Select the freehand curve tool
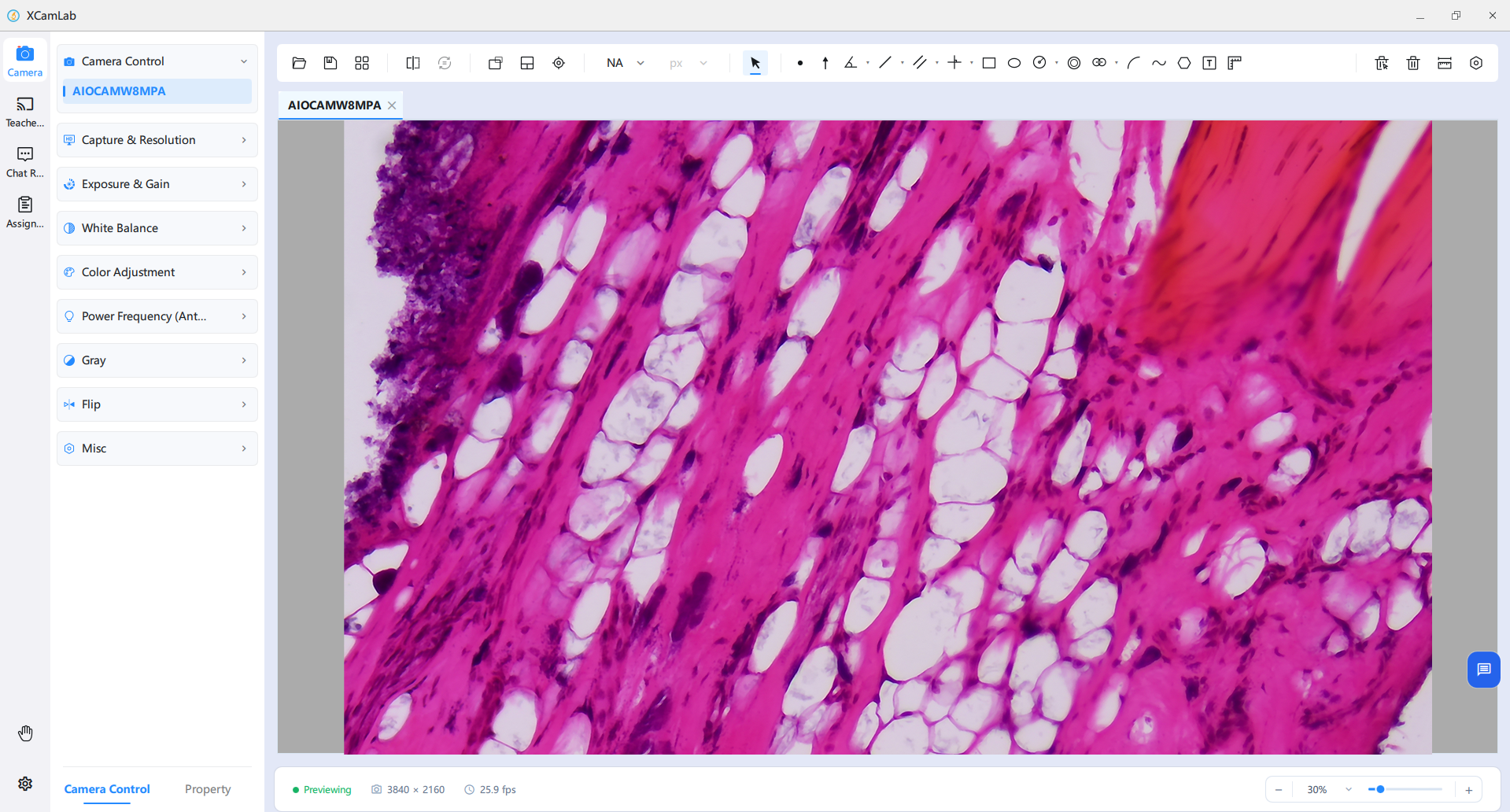The width and height of the screenshot is (1510, 812). click(1159, 63)
